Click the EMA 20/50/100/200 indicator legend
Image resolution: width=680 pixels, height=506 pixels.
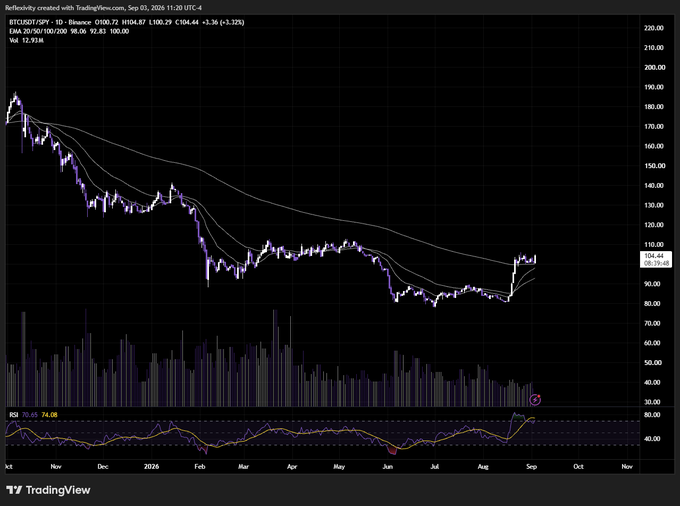coord(38,31)
